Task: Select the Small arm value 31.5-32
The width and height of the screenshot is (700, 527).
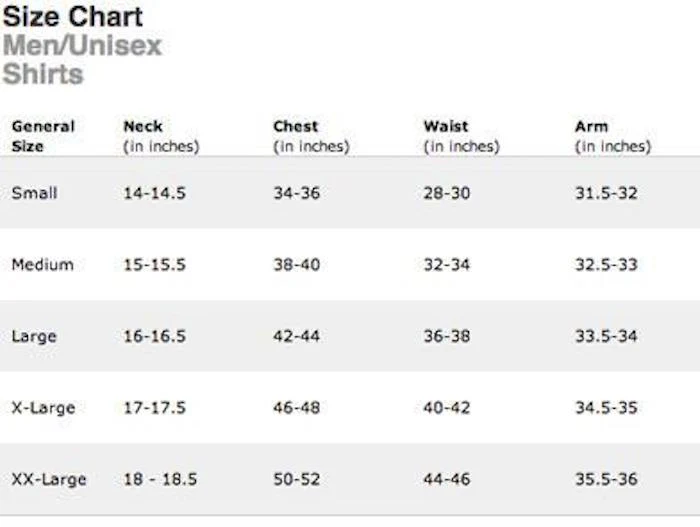Action: point(606,193)
